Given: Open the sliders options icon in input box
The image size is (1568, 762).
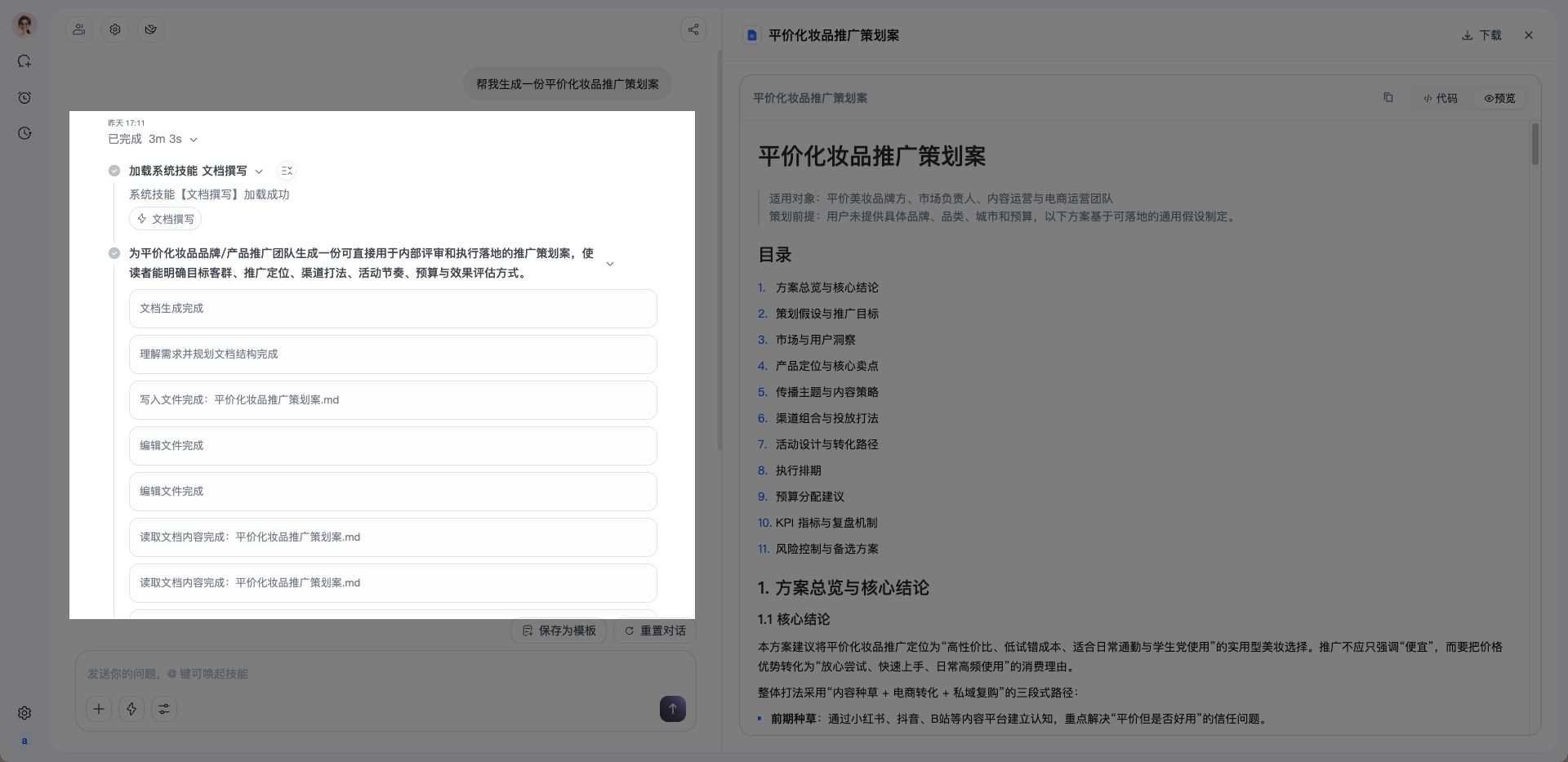Looking at the screenshot, I should 164,709.
